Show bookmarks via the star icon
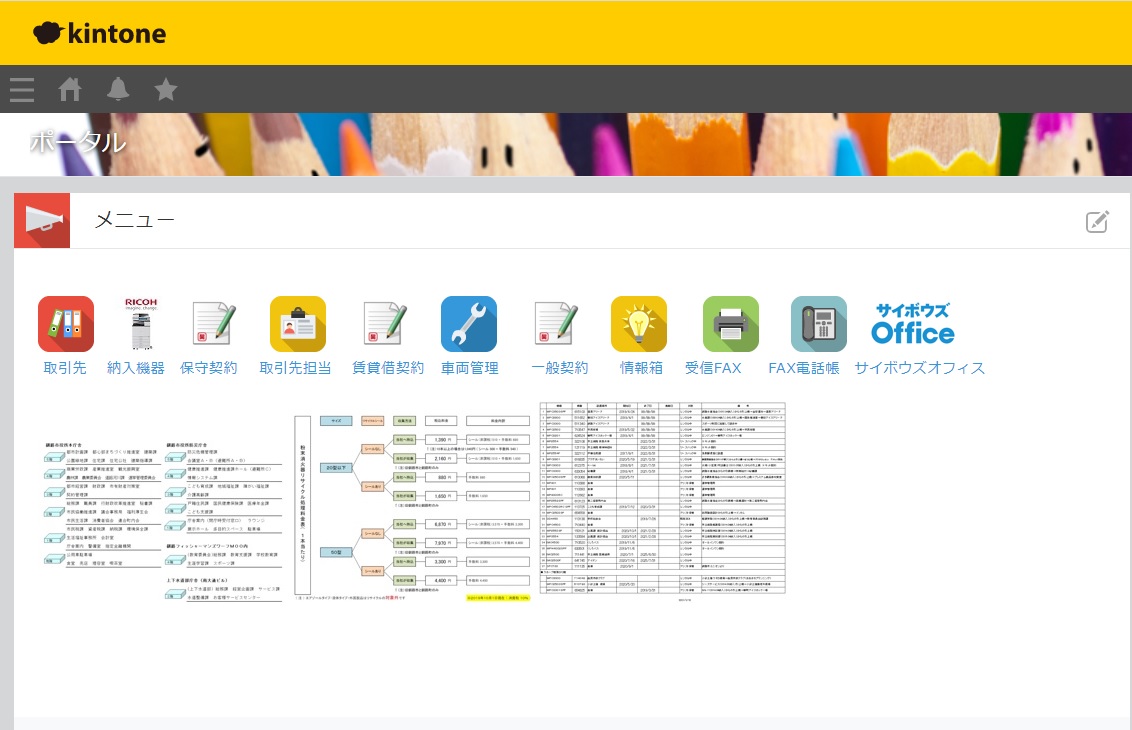 166,90
